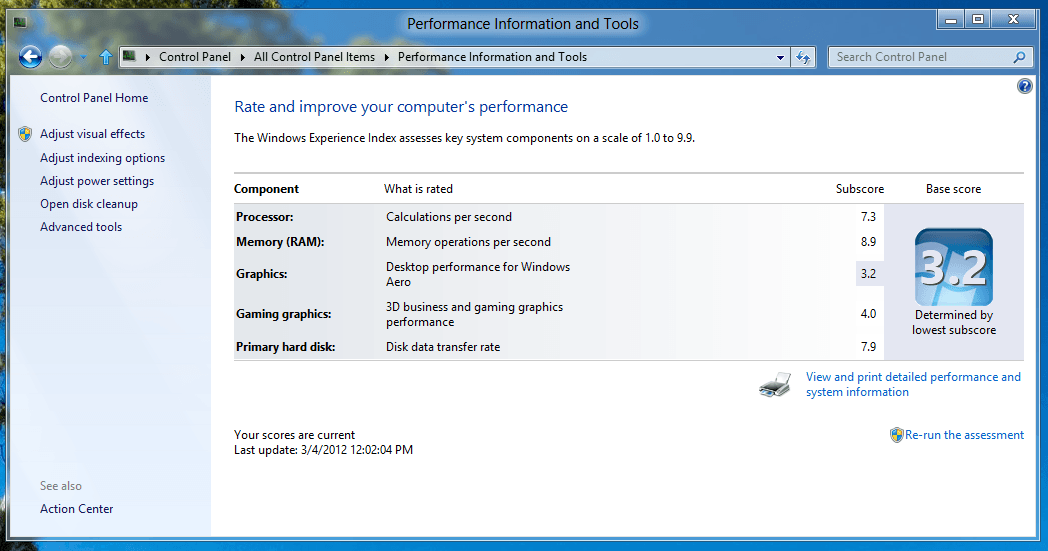1048x551 pixels.
Task: Refresh the page with refresh button
Action: pyautogui.click(x=803, y=58)
